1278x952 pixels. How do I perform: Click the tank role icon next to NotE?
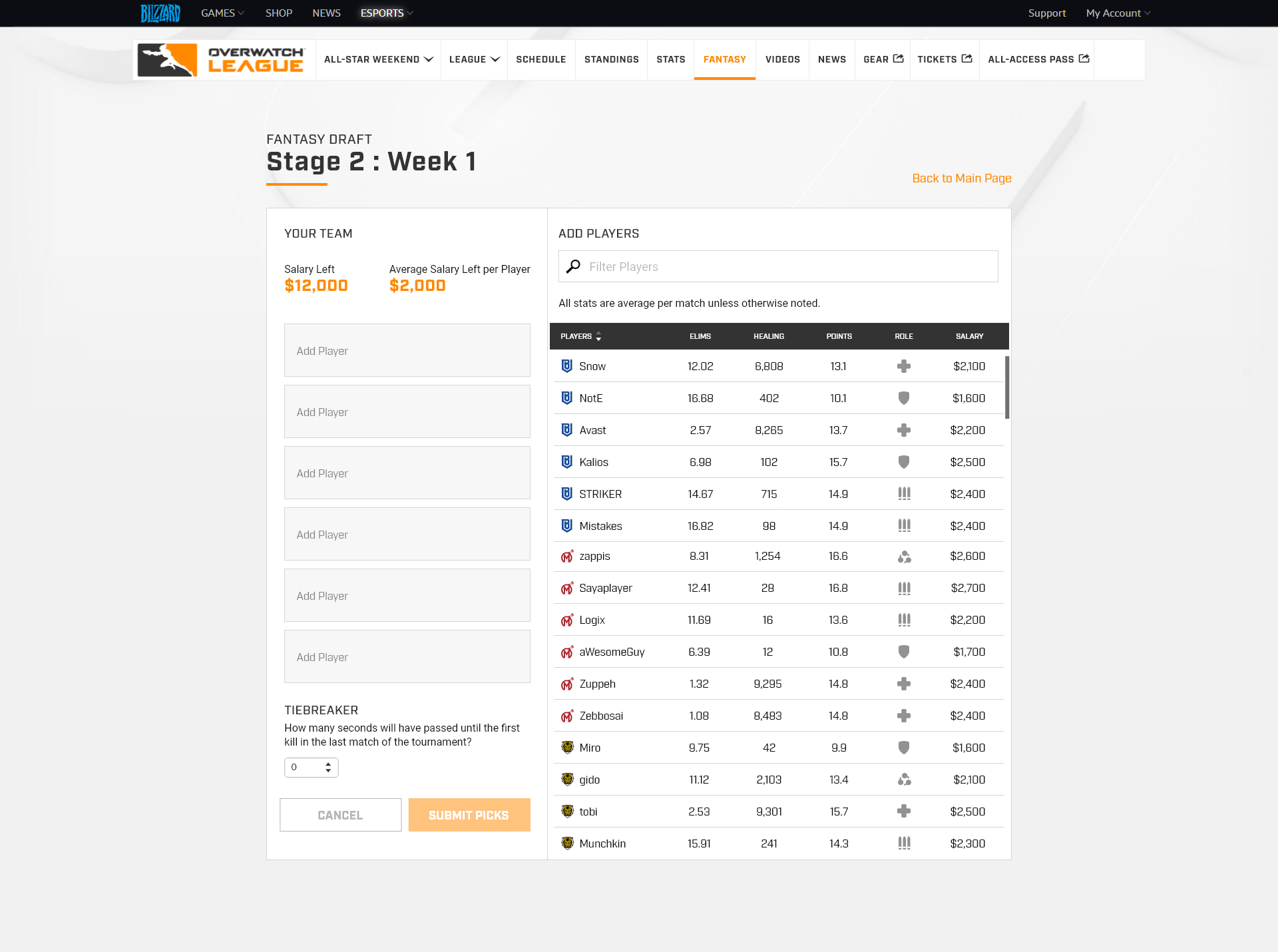point(903,398)
